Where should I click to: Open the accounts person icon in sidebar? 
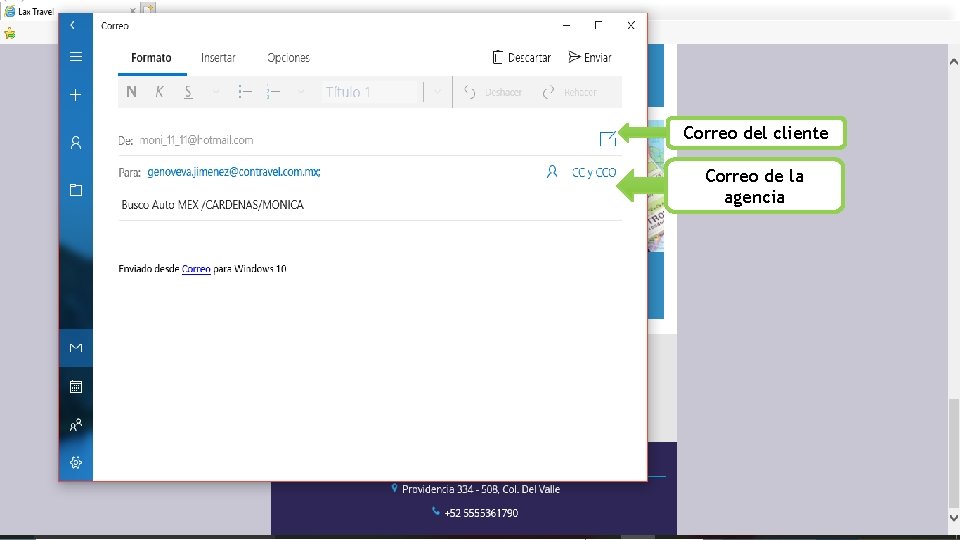click(76, 143)
